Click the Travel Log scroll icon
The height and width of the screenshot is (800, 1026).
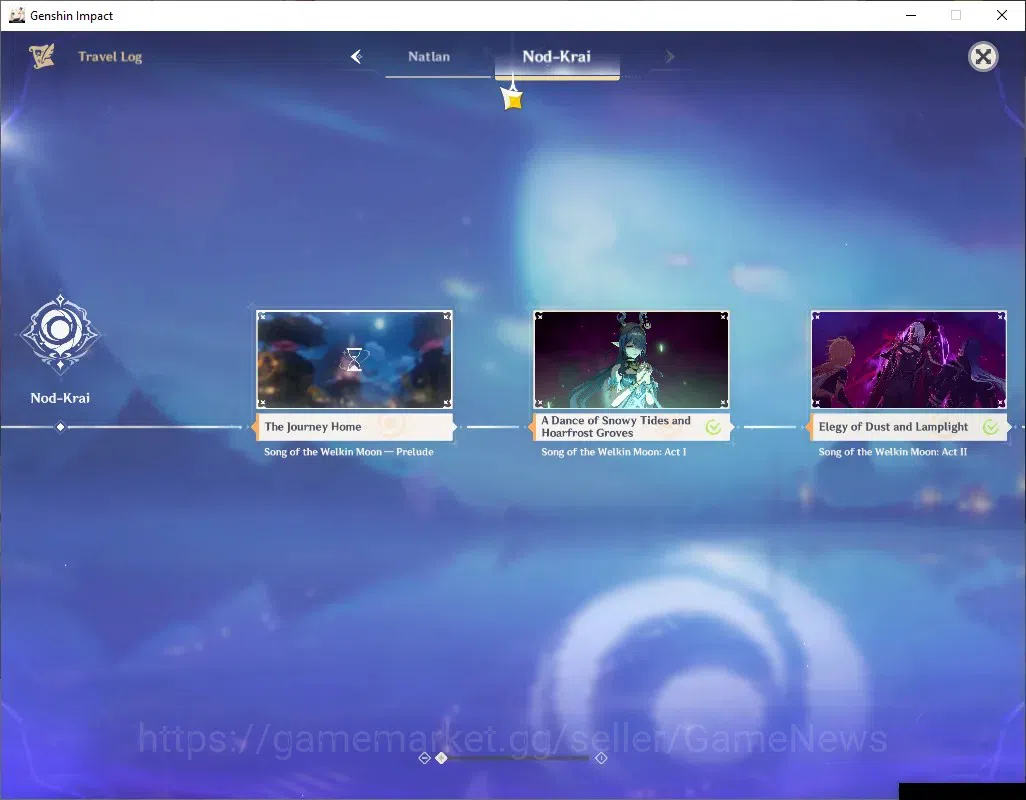[42, 56]
